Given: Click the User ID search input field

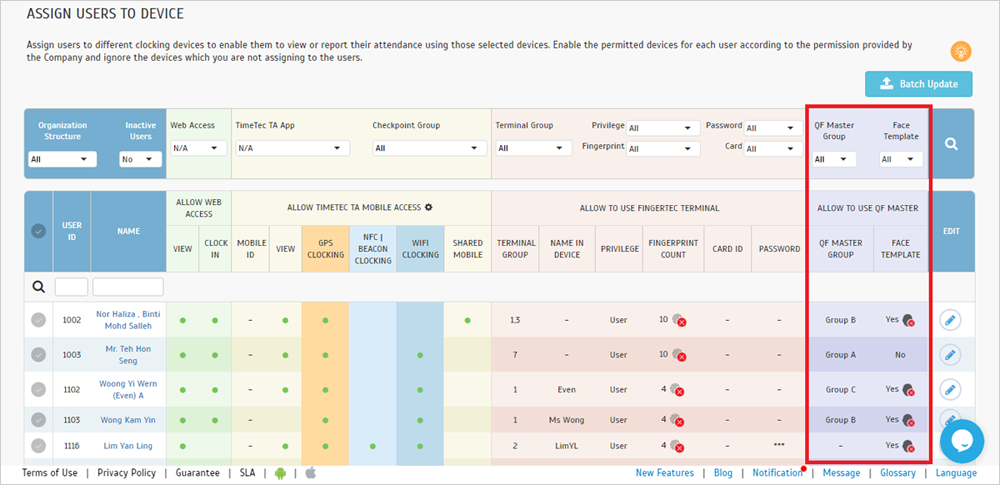Looking at the screenshot, I should [x=71, y=287].
